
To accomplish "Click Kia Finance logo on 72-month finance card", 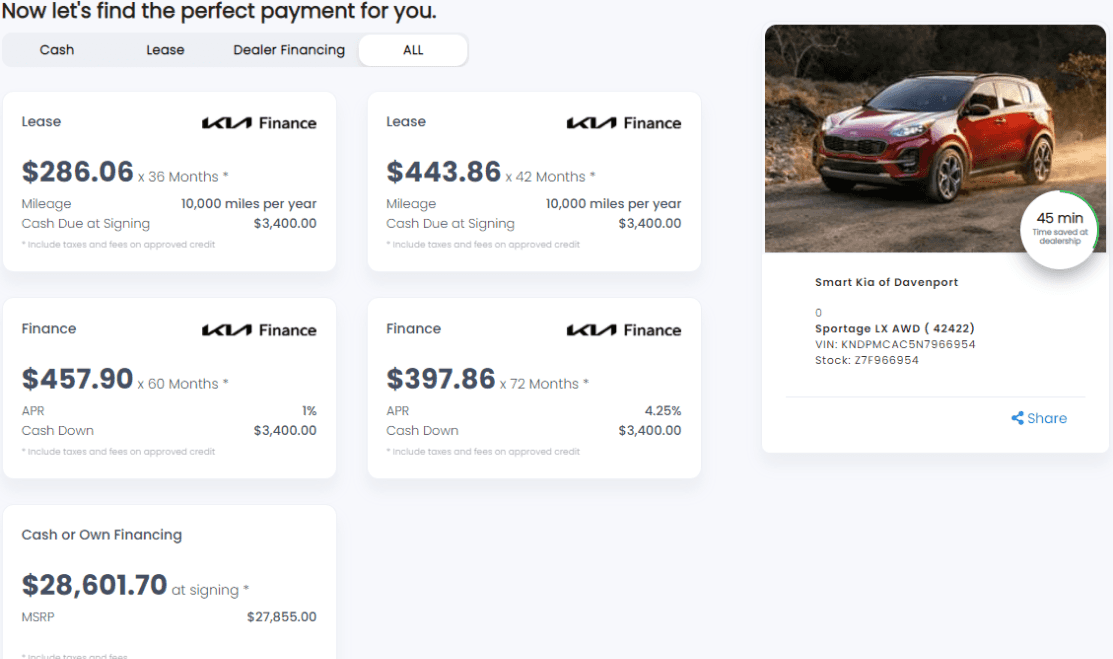I will tap(624, 330).
